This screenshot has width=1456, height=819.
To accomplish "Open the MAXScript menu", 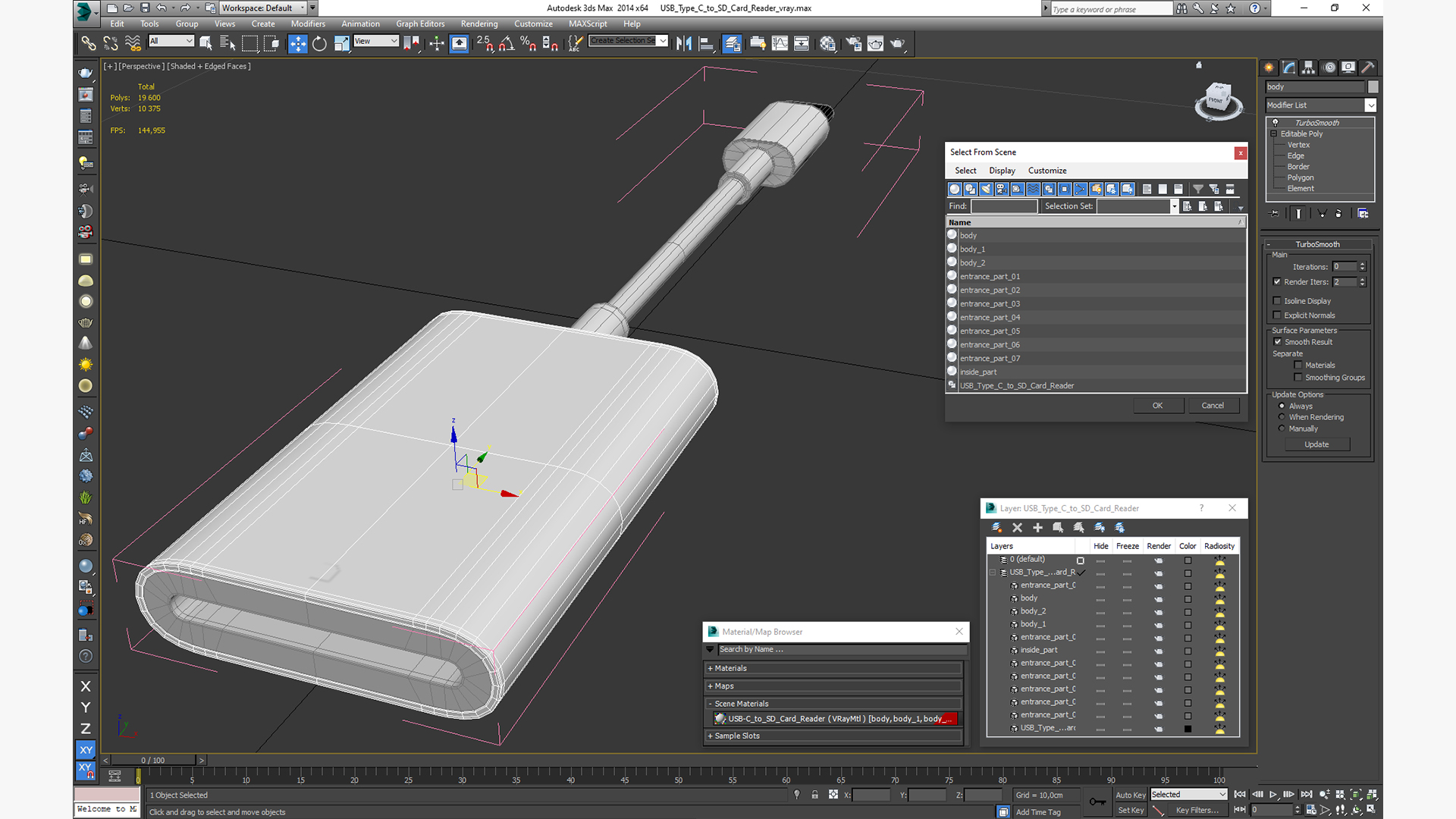I will 588,24.
